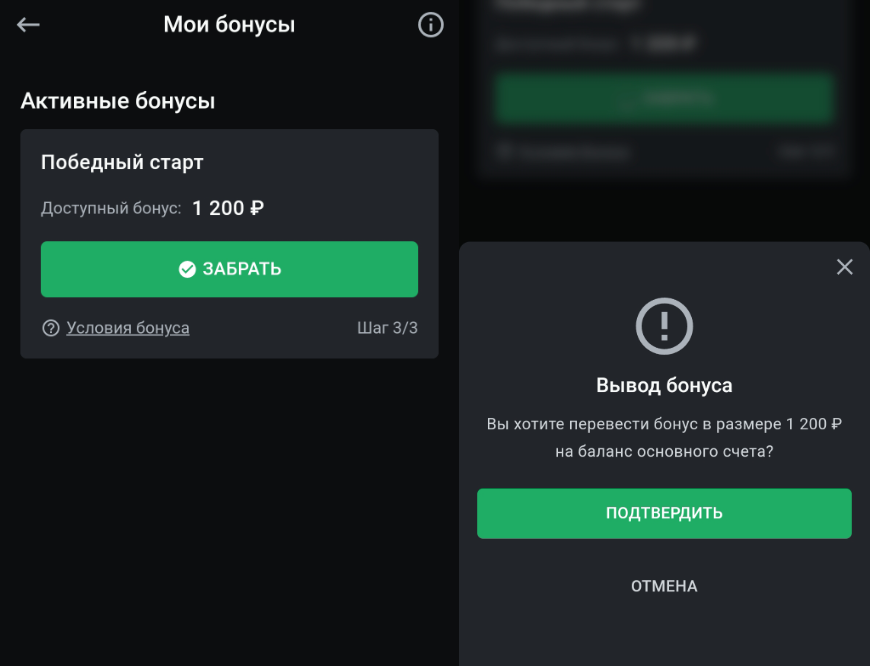Click the 1 200 ₽ bonus amount on the card
The width and height of the screenshot is (870, 666).
tap(228, 208)
